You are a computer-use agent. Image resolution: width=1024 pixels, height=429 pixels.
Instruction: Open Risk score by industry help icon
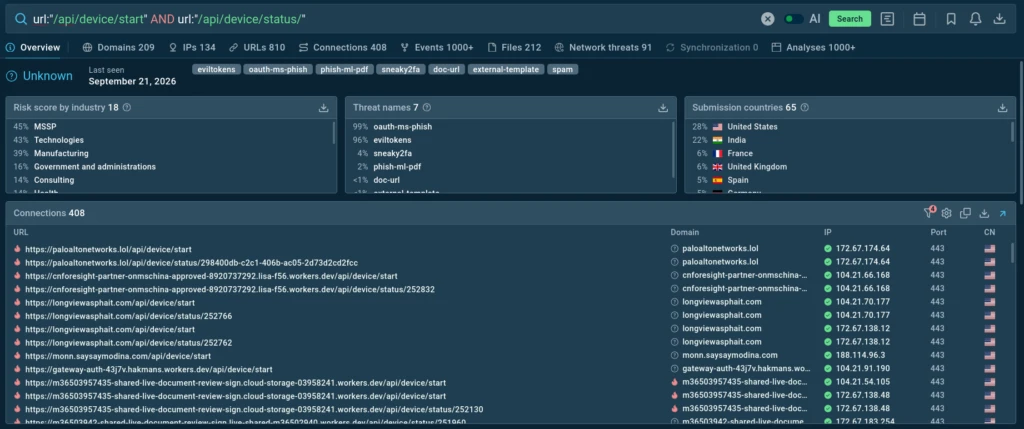click(x=127, y=108)
